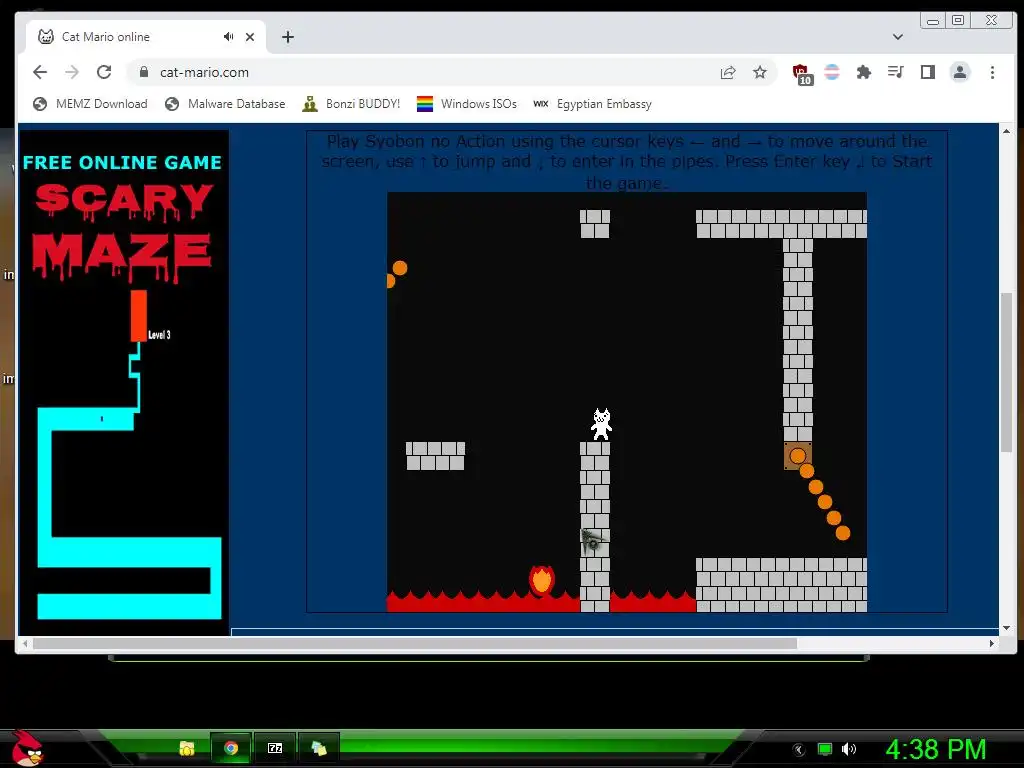Open the MEMZ Download bookmark

pyautogui.click(x=90, y=104)
